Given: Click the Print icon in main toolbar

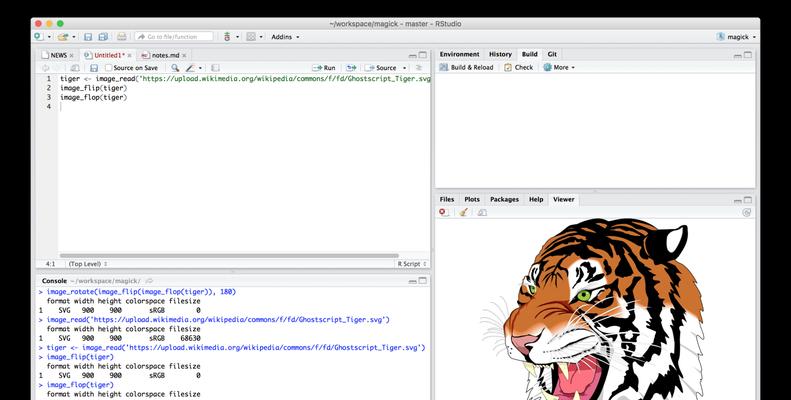Looking at the screenshot, I should coord(122,37).
